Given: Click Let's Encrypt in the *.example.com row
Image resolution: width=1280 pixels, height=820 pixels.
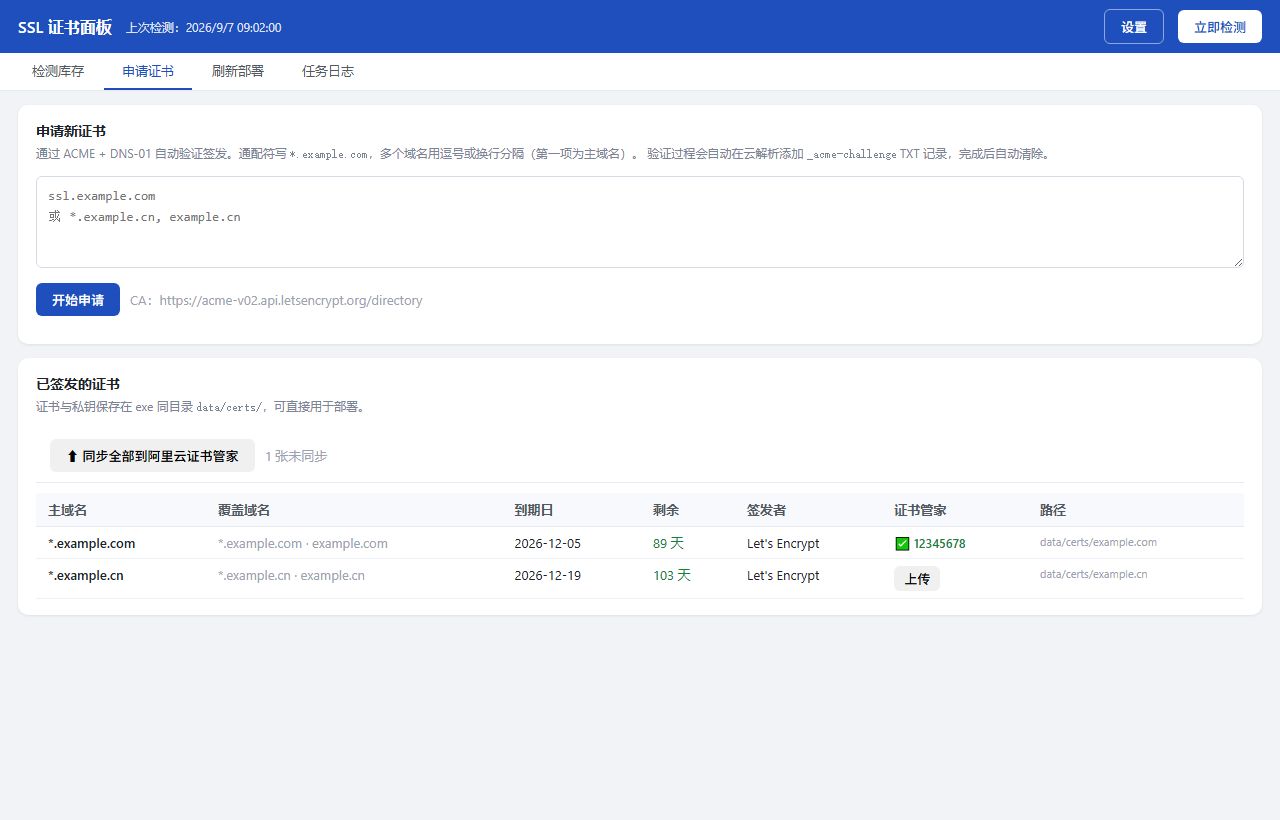Looking at the screenshot, I should coord(783,544).
